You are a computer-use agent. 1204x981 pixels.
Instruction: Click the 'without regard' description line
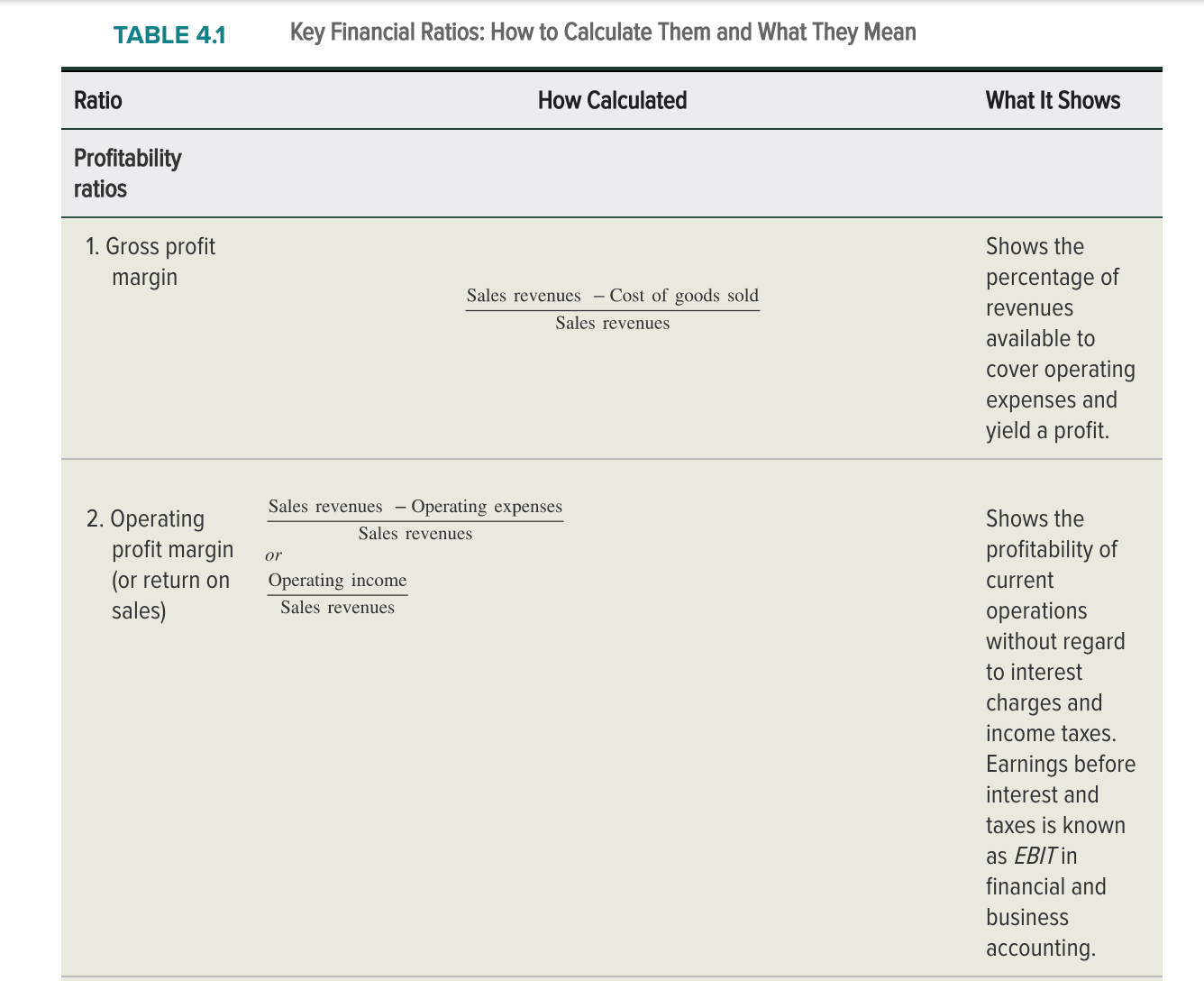[1055, 641]
